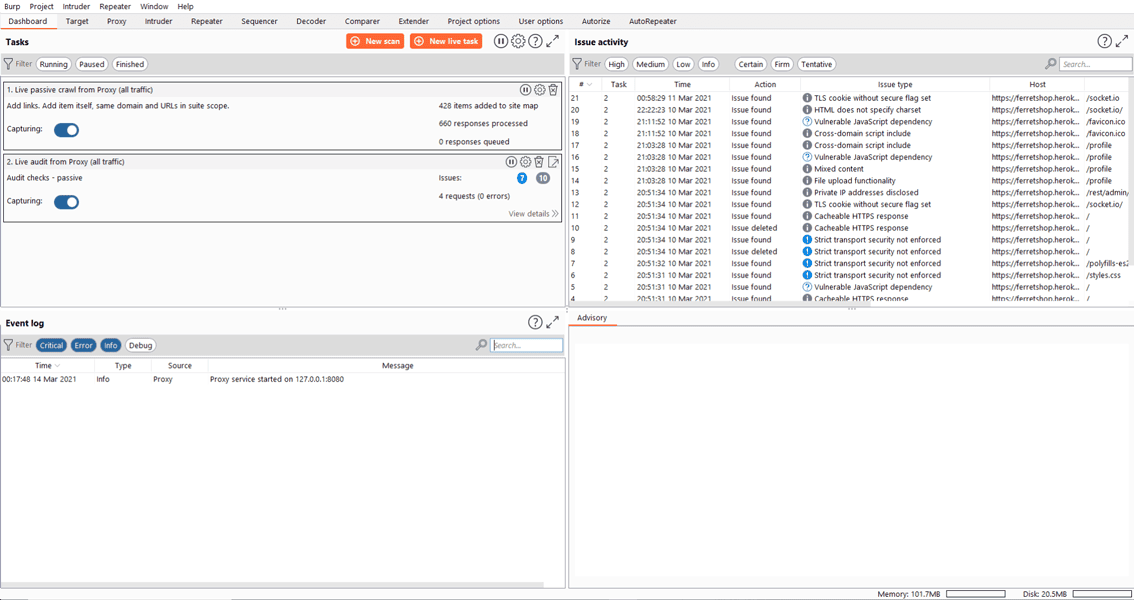Select issue 14 File upload functionality
1134x600 pixels.
click(850, 181)
